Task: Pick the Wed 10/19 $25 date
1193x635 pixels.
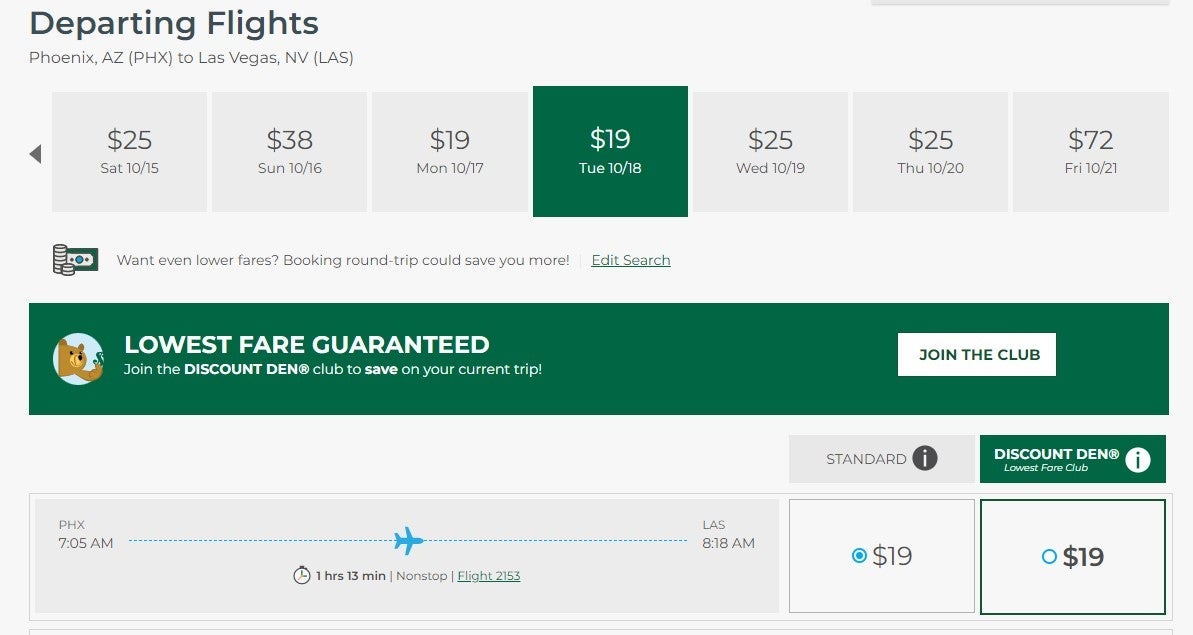Action: tap(770, 152)
